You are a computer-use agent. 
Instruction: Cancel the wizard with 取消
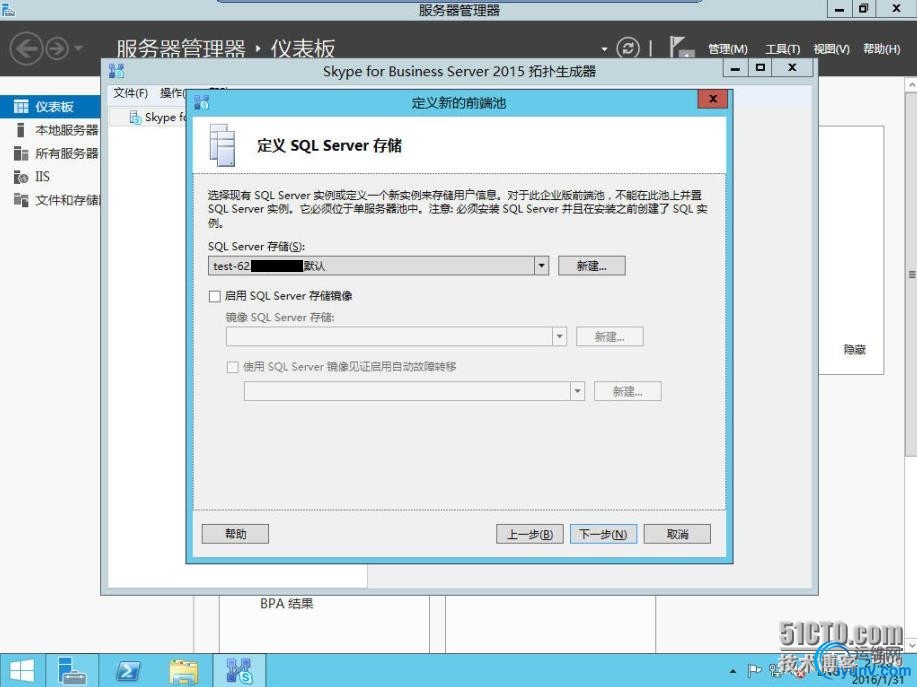677,534
